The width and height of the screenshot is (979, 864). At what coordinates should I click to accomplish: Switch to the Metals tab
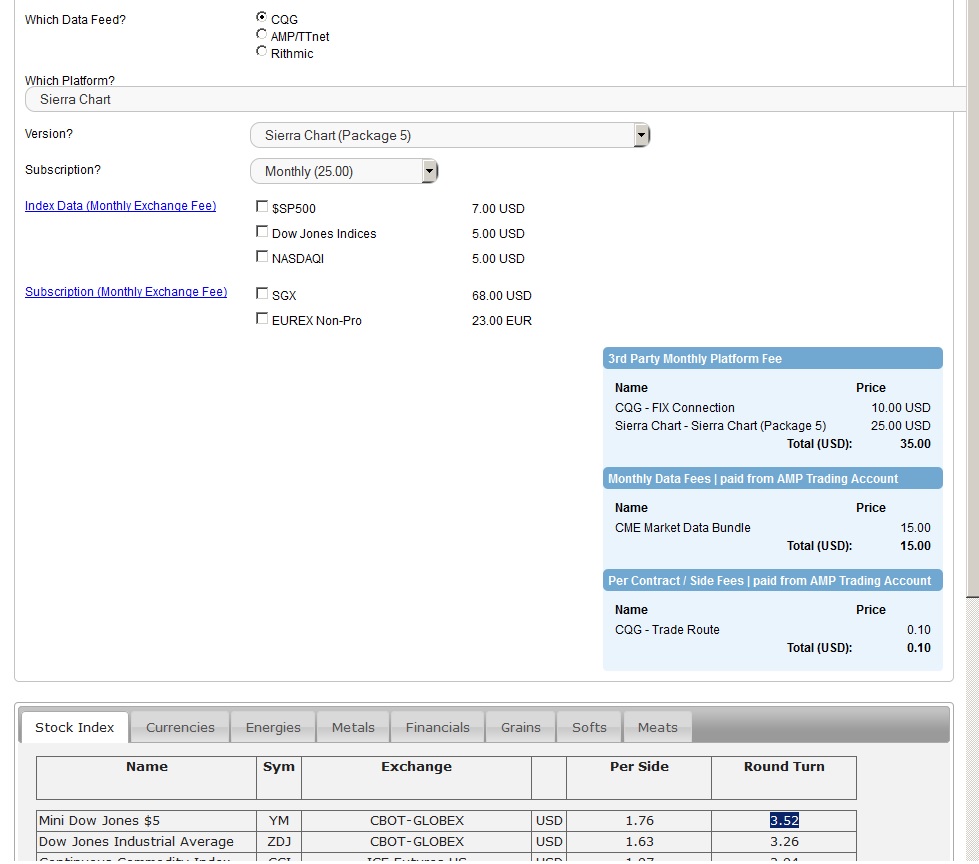point(353,727)
